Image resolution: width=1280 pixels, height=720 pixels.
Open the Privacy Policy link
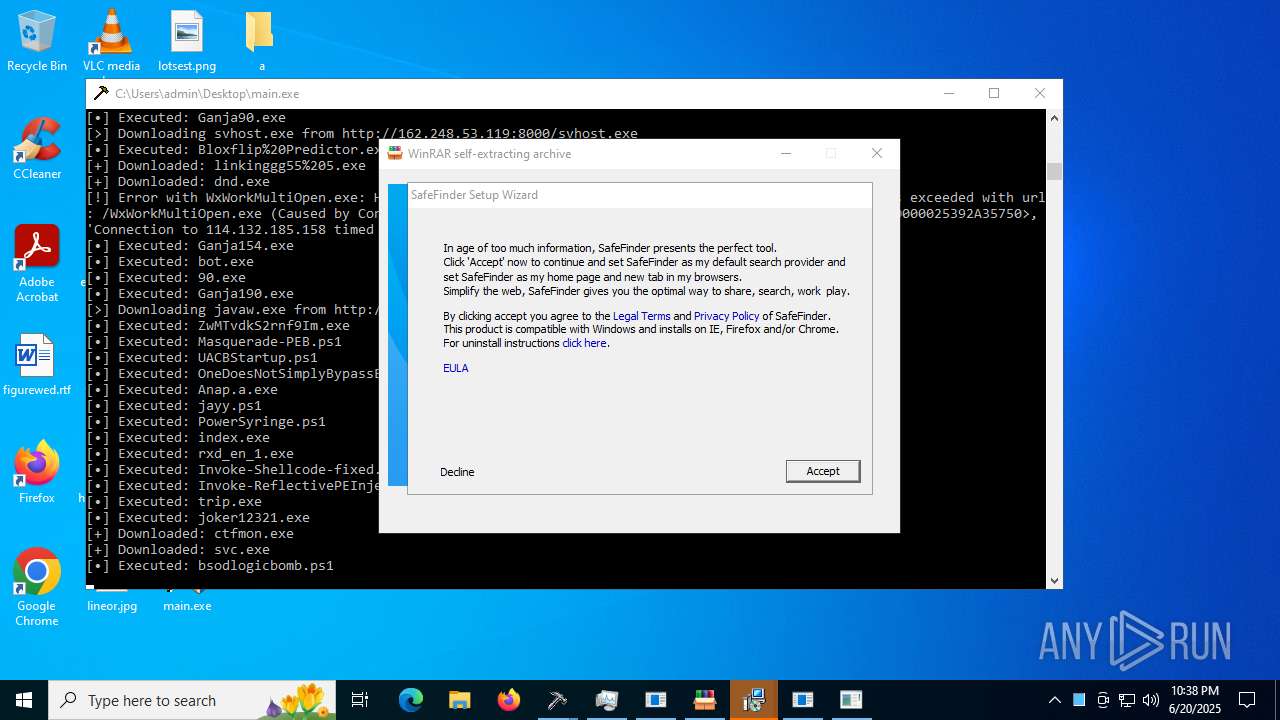pyautogui.click(x=726, y=316)
